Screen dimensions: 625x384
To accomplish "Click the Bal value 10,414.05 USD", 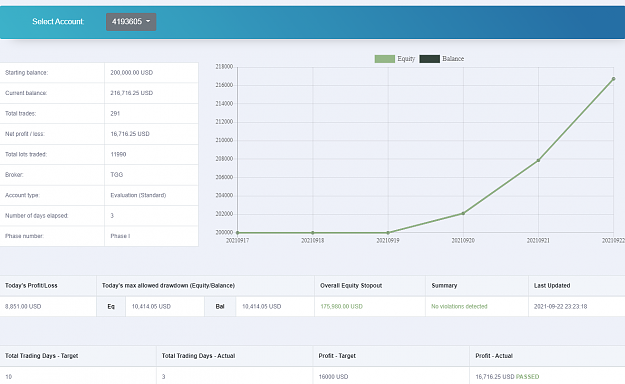I will coord(261,307).
